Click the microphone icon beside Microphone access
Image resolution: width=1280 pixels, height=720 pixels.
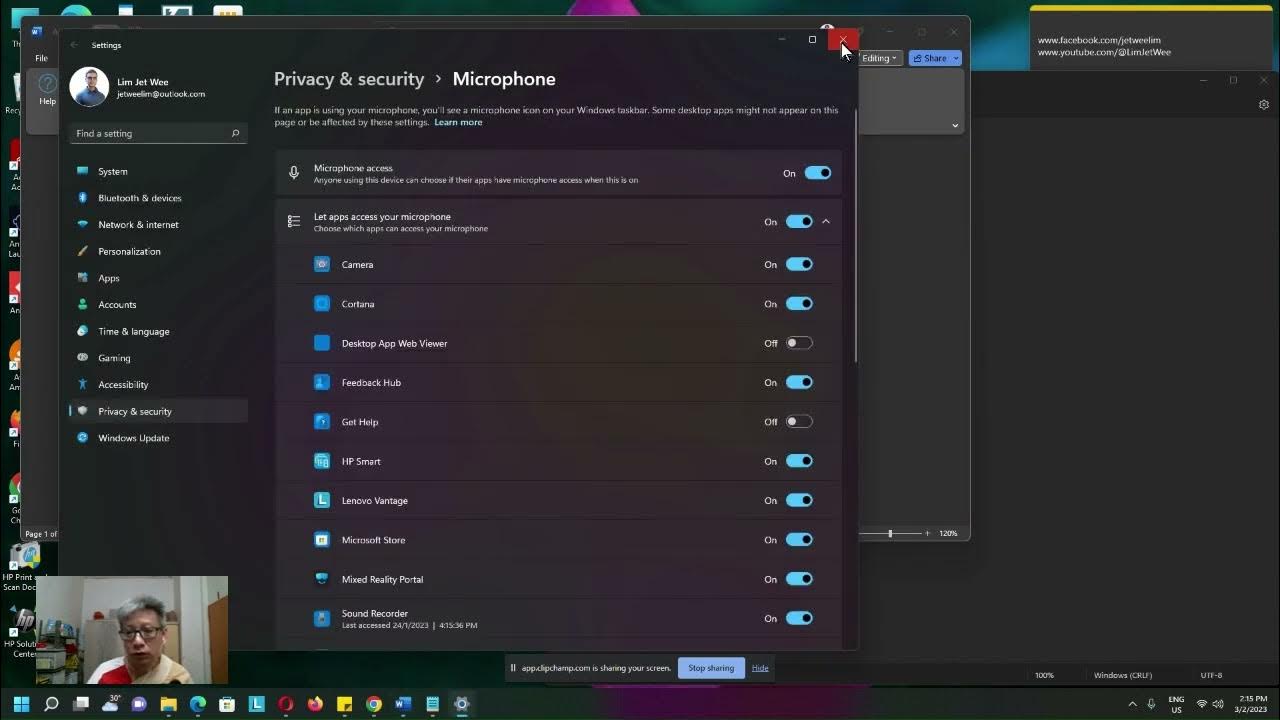294,173
